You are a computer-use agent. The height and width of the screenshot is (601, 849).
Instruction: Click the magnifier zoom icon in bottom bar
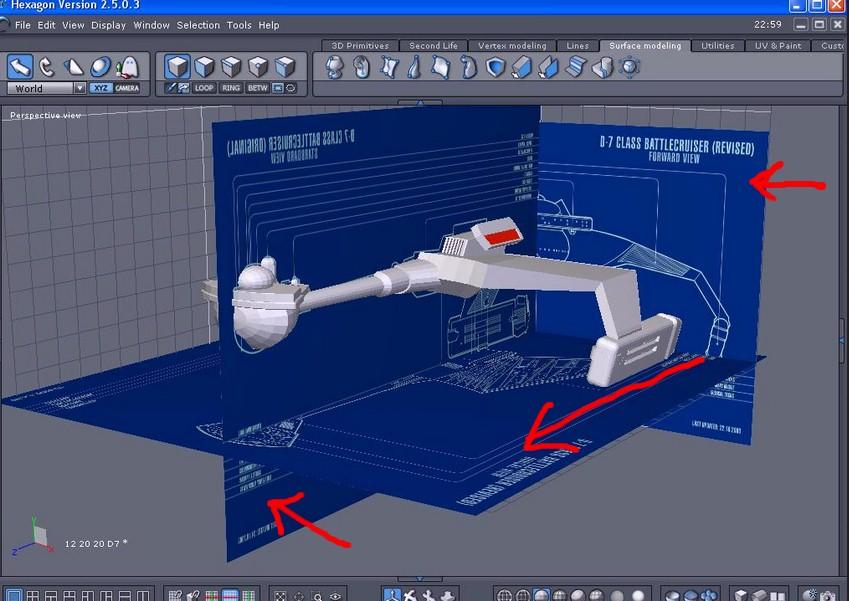point(317,597)
